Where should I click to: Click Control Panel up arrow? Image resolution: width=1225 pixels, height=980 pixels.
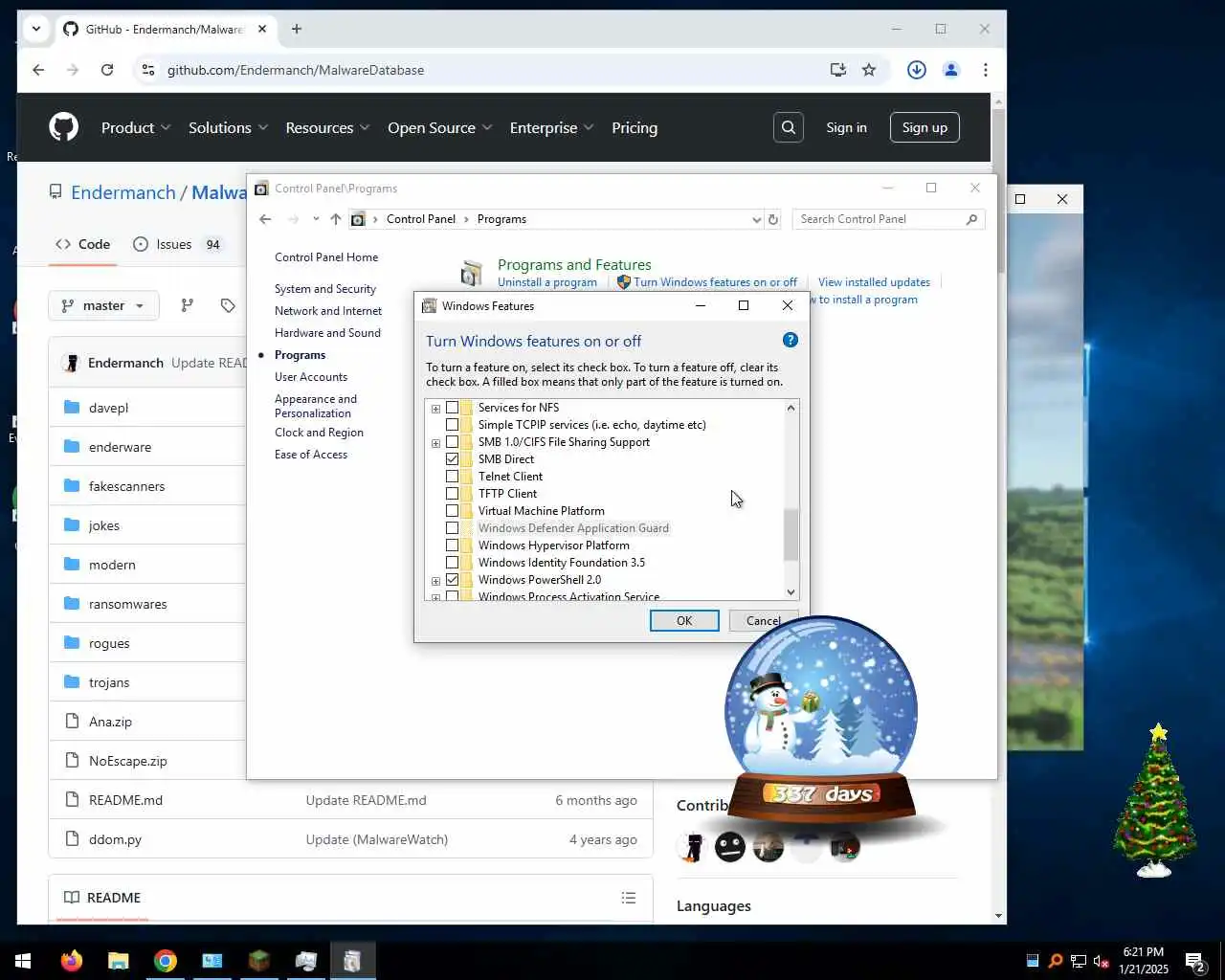(x=336, y=219)
